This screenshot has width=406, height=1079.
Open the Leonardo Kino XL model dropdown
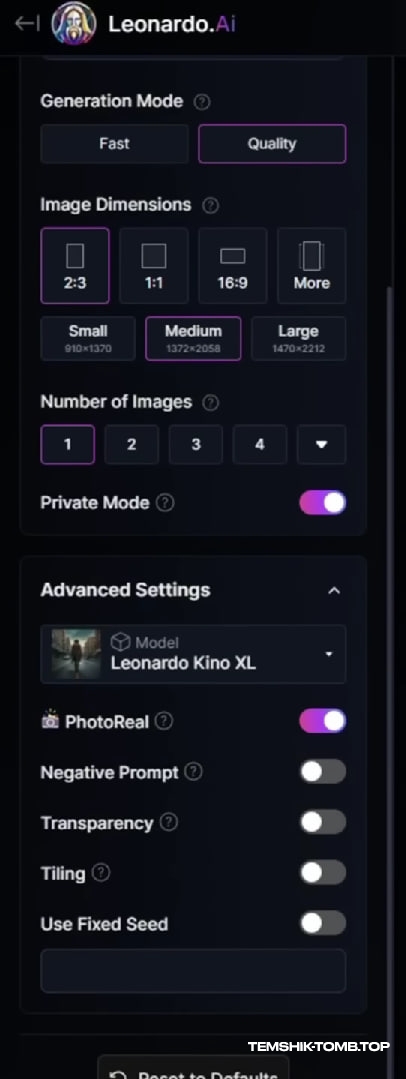(x=193, y=654)
